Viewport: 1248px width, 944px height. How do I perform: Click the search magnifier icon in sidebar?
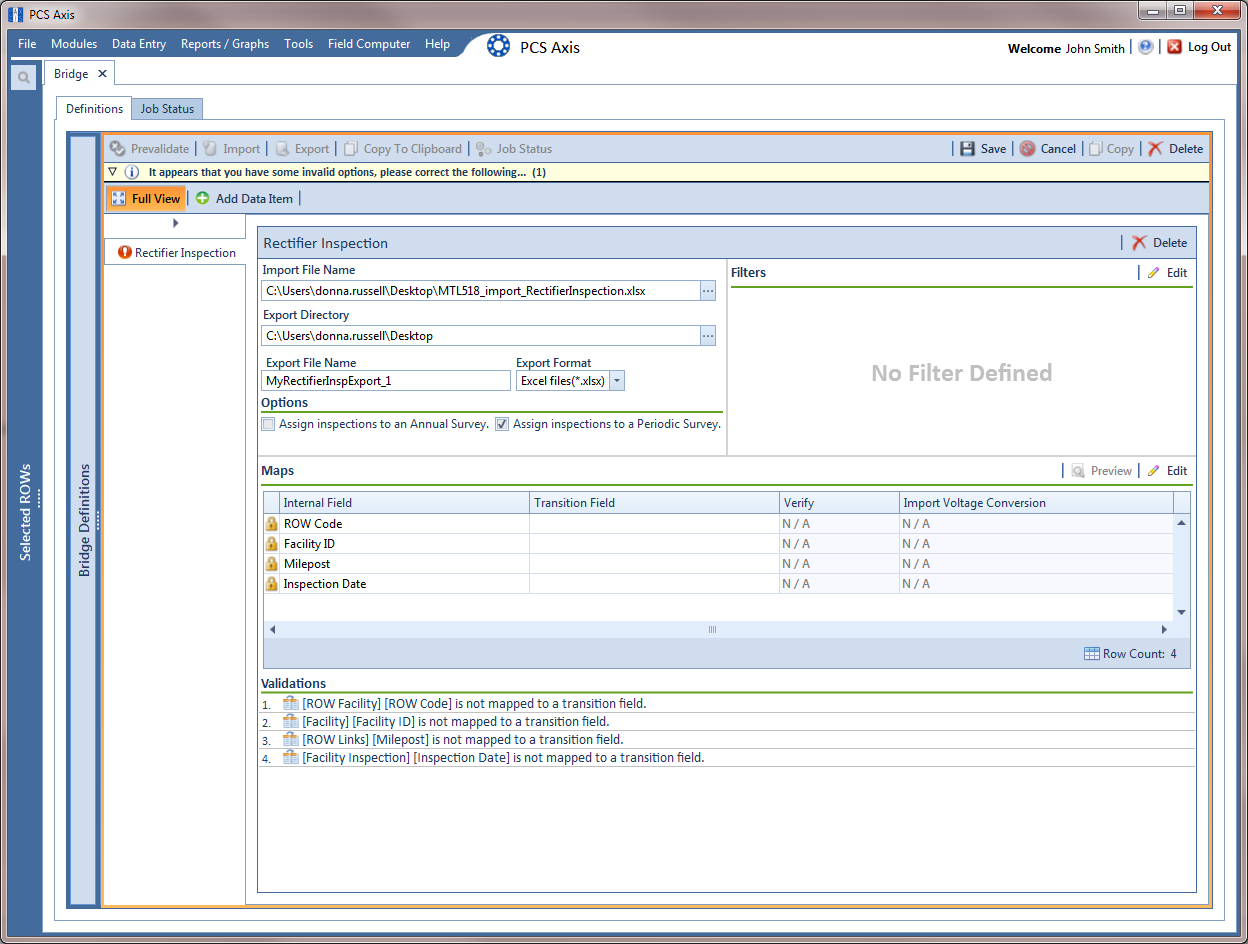(23, 77)
